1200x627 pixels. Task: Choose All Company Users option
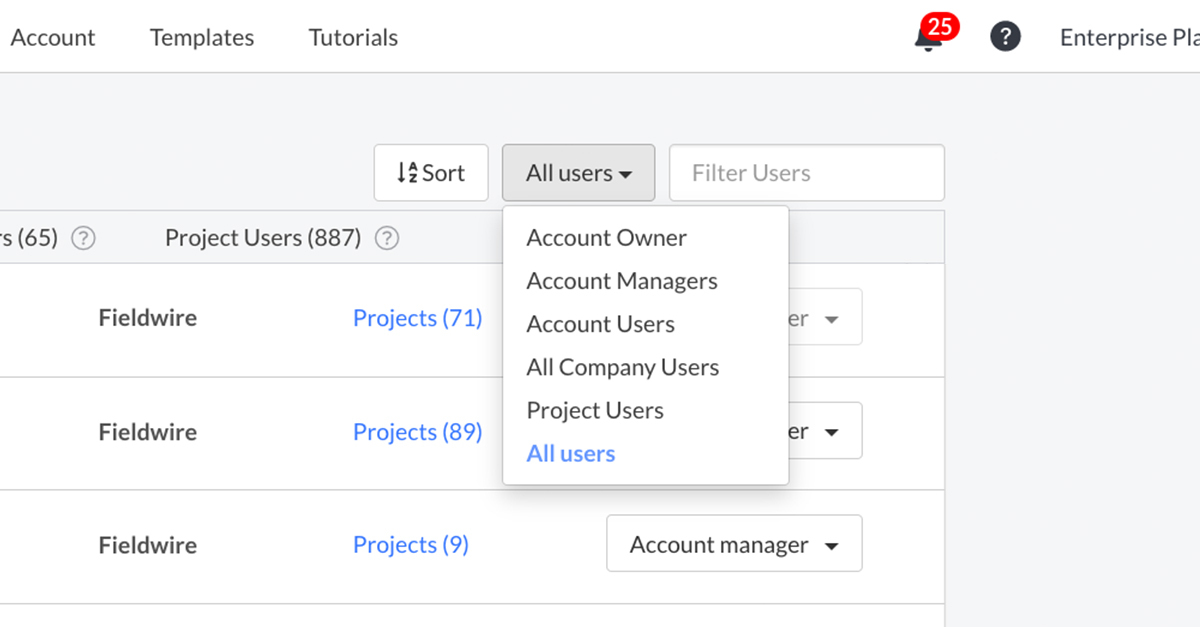(622, 367)
